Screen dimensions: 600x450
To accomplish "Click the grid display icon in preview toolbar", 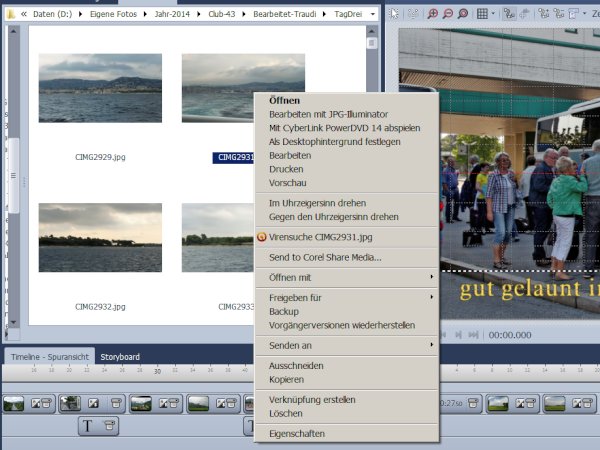I will [482, 14].
